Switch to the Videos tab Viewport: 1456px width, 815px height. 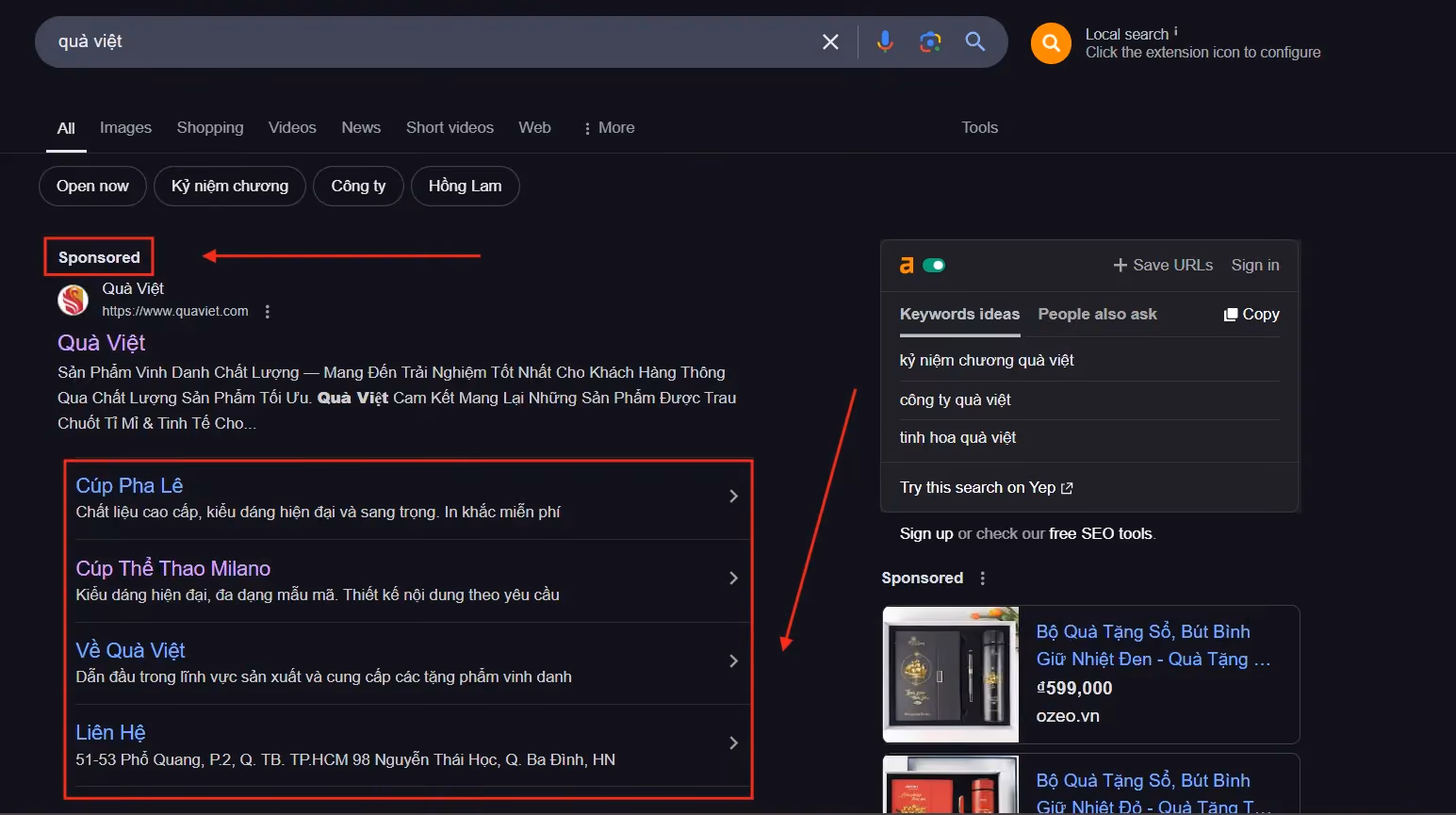(x=292, y=128)
